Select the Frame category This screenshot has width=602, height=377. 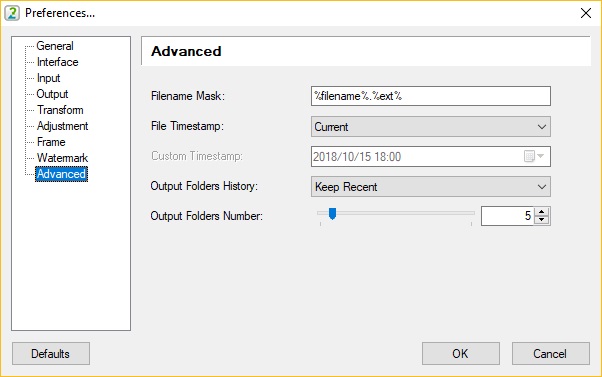point(51,142)
